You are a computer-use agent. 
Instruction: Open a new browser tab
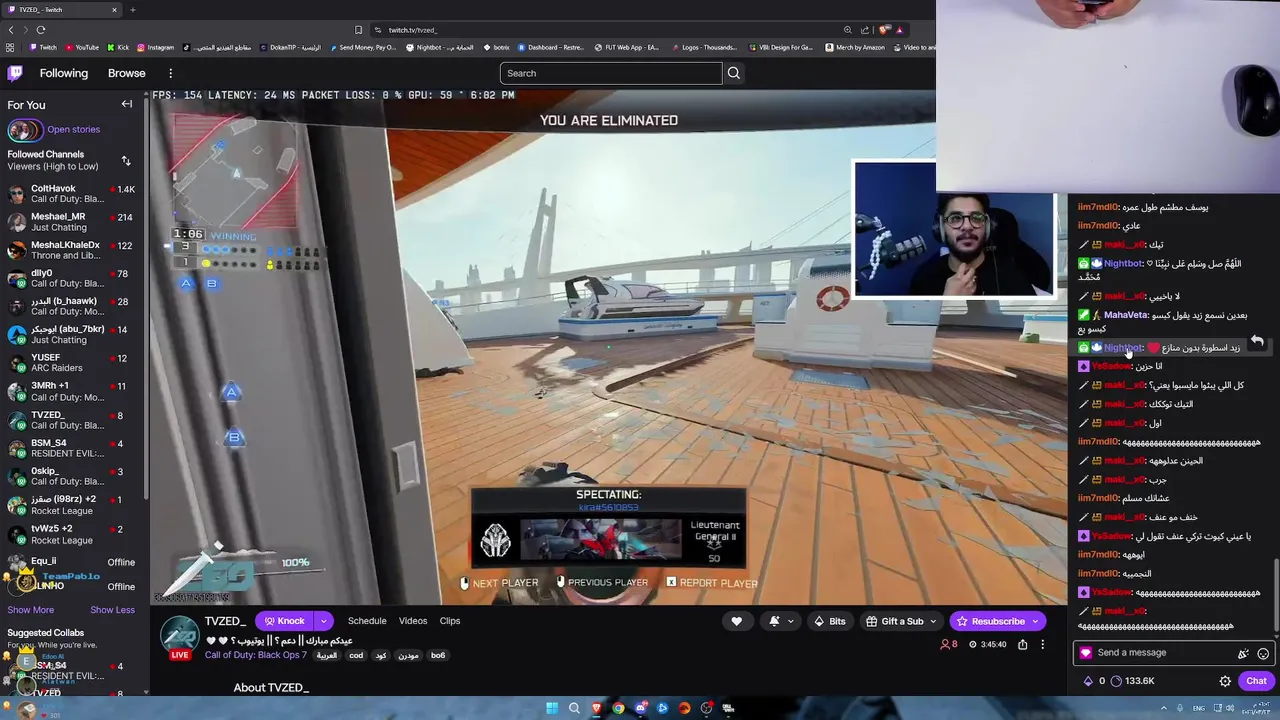[x=132, y=10]
